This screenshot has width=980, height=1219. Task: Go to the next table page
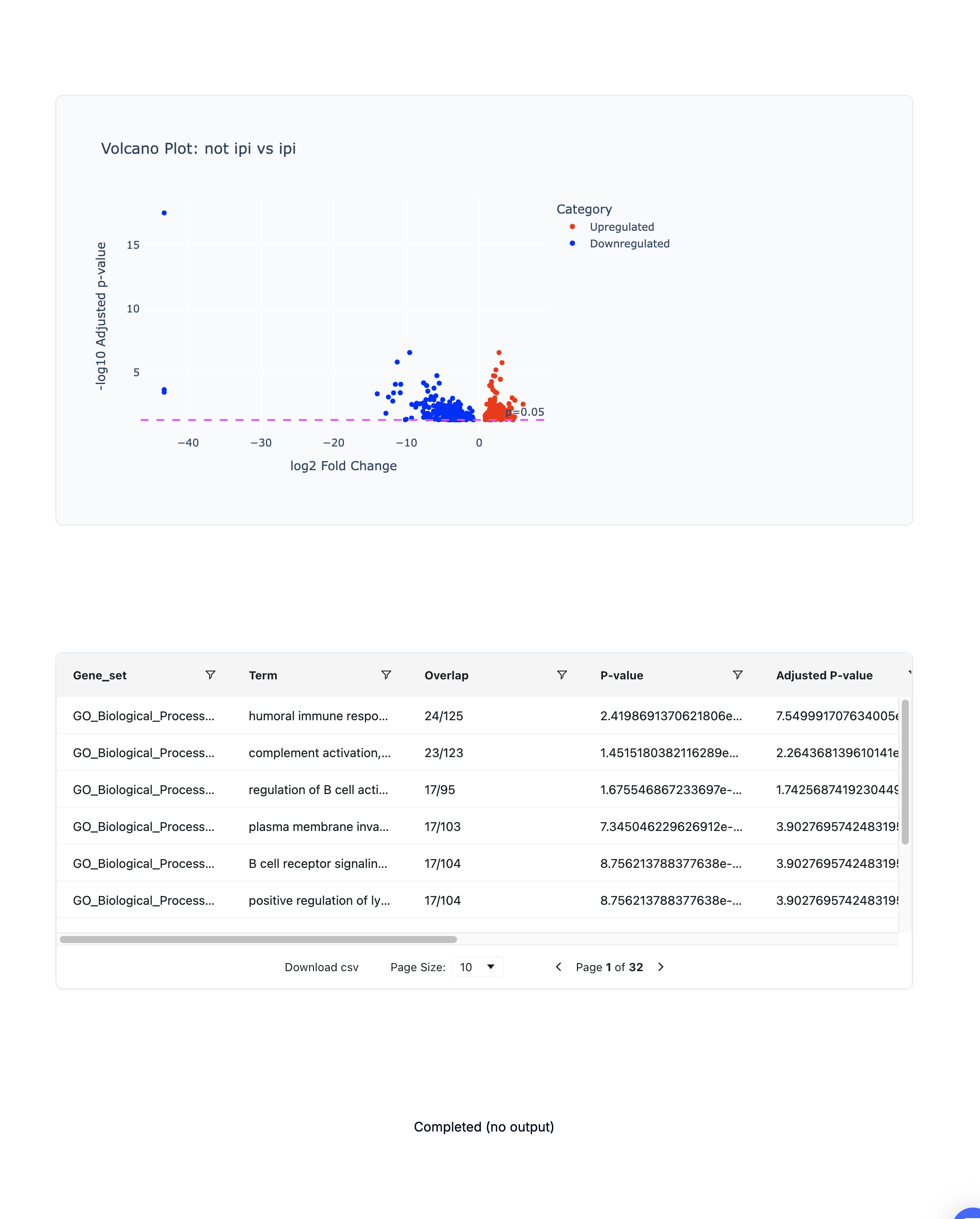661,967
